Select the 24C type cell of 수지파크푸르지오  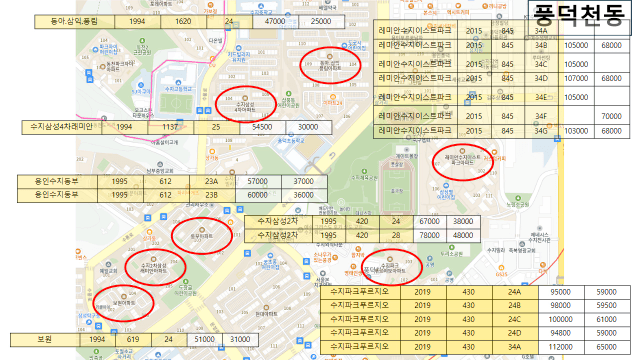pyautogui.click(x=515, y=320)
